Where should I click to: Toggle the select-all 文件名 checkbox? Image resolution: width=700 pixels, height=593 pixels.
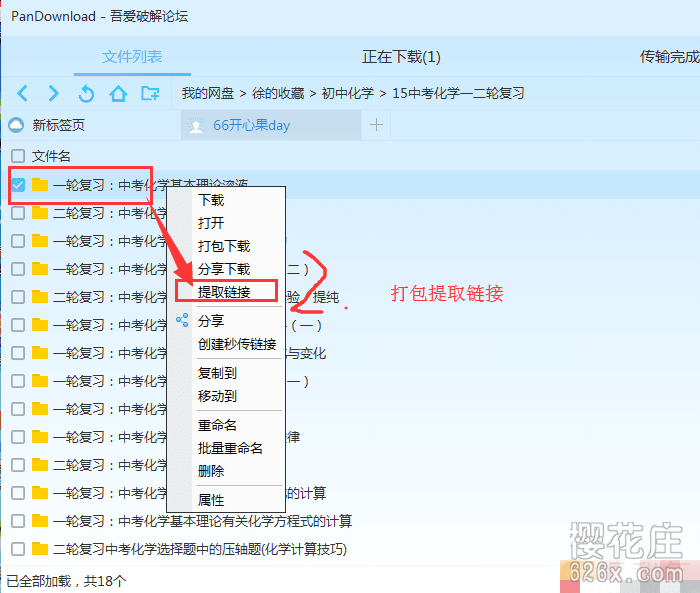tap(18, 156)
